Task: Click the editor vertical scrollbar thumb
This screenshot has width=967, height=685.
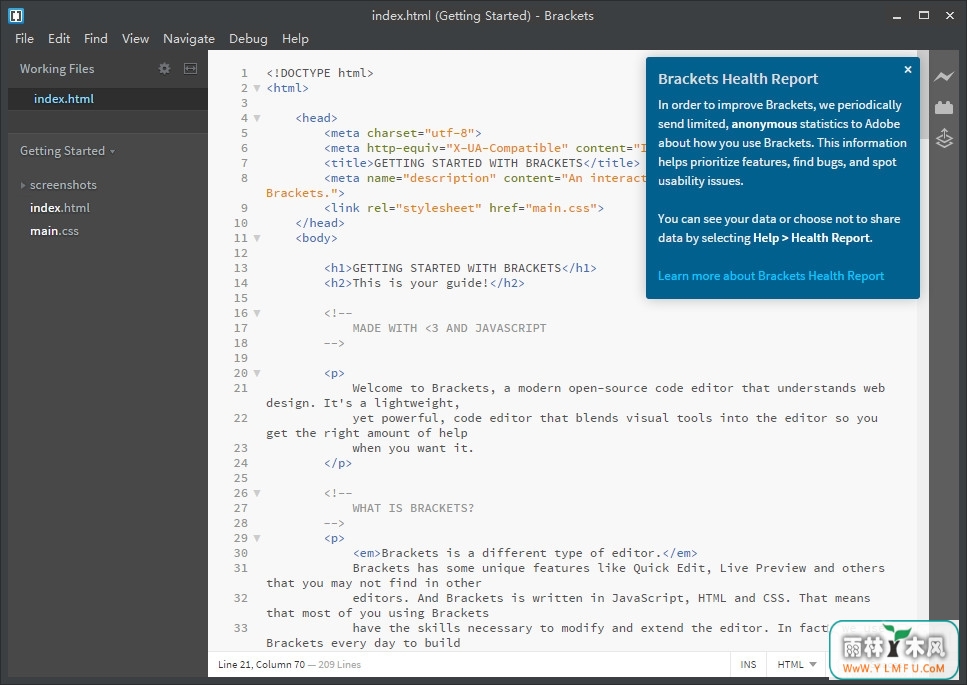Action: (x=923, y=94)
